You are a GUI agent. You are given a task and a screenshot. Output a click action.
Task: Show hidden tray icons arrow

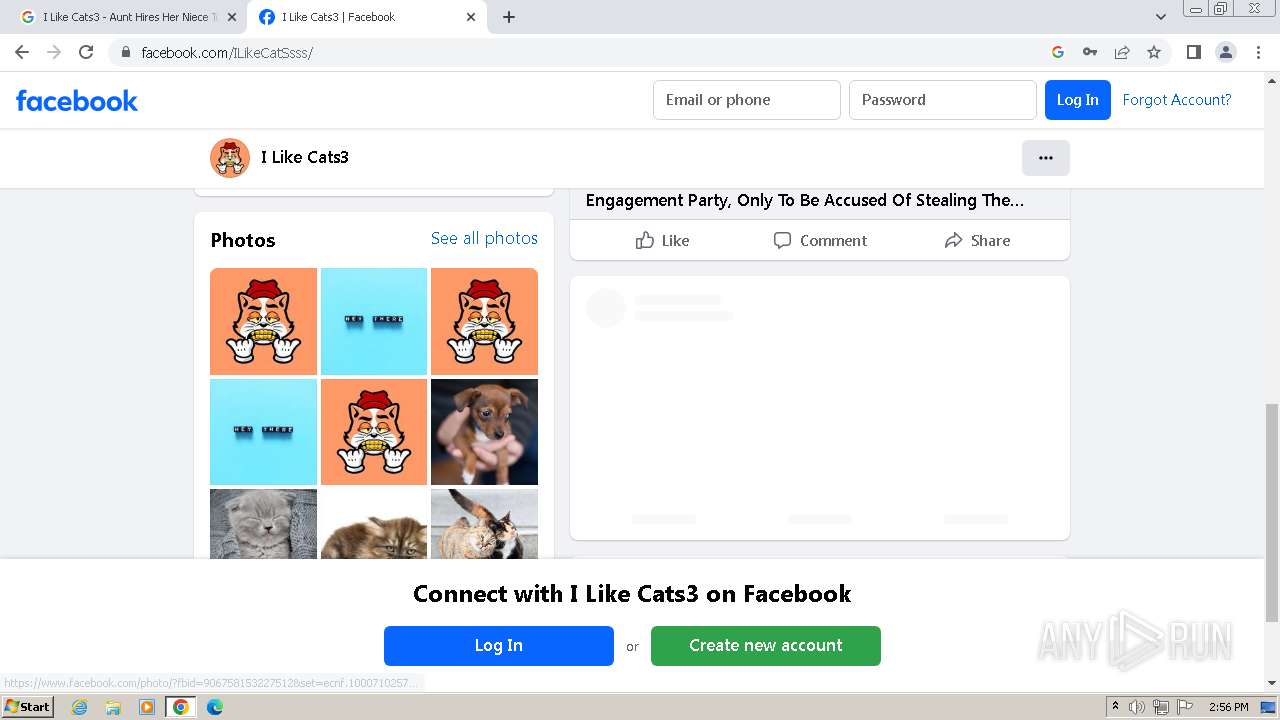pyautogui.click(x=1115, y=707)
